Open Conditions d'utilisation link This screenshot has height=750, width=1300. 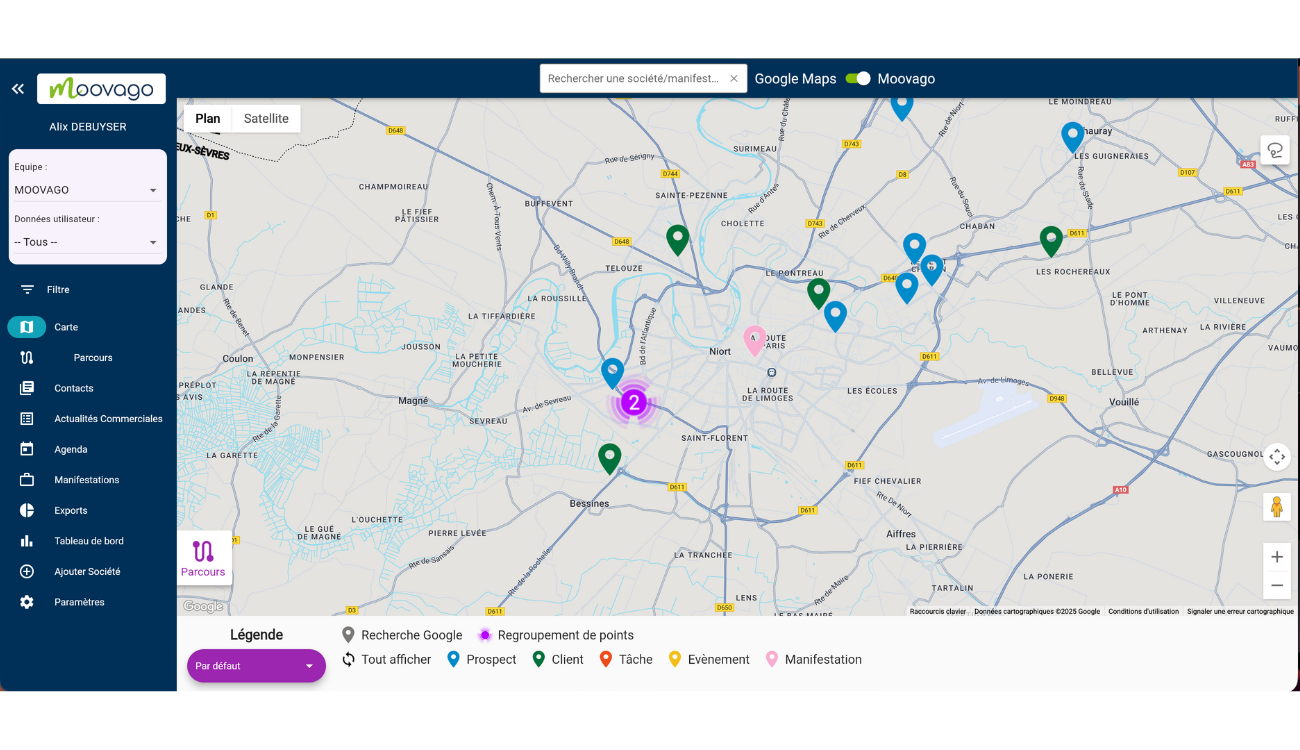coord(1145,610)
